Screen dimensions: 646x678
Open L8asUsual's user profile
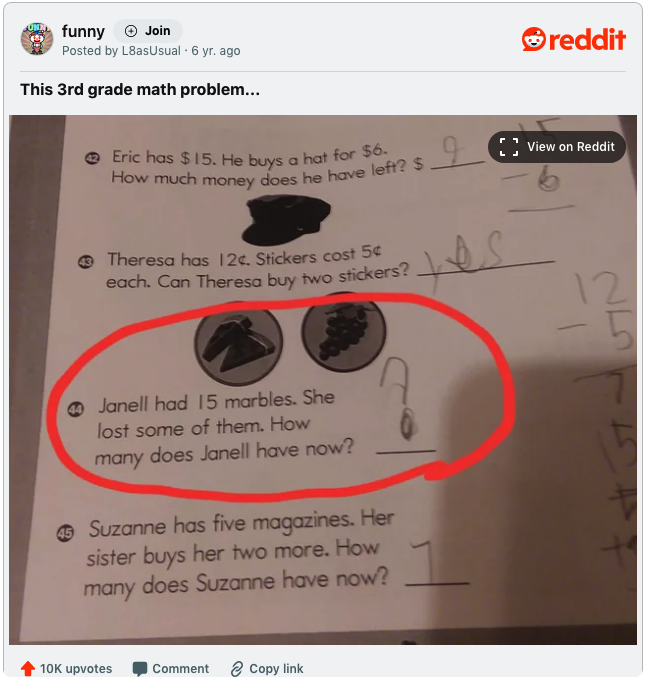point(151,51)
